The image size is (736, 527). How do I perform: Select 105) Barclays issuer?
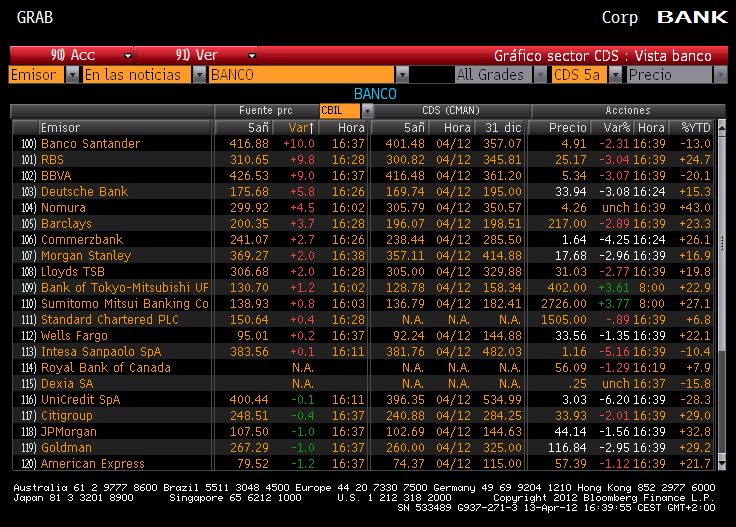tap(66, 223)
